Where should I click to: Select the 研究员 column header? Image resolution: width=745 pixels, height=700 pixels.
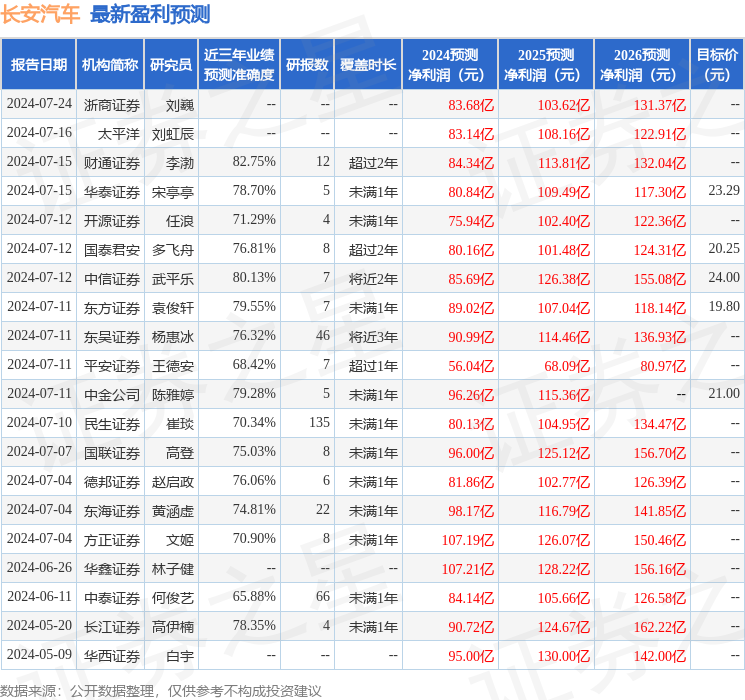point(171,65)
